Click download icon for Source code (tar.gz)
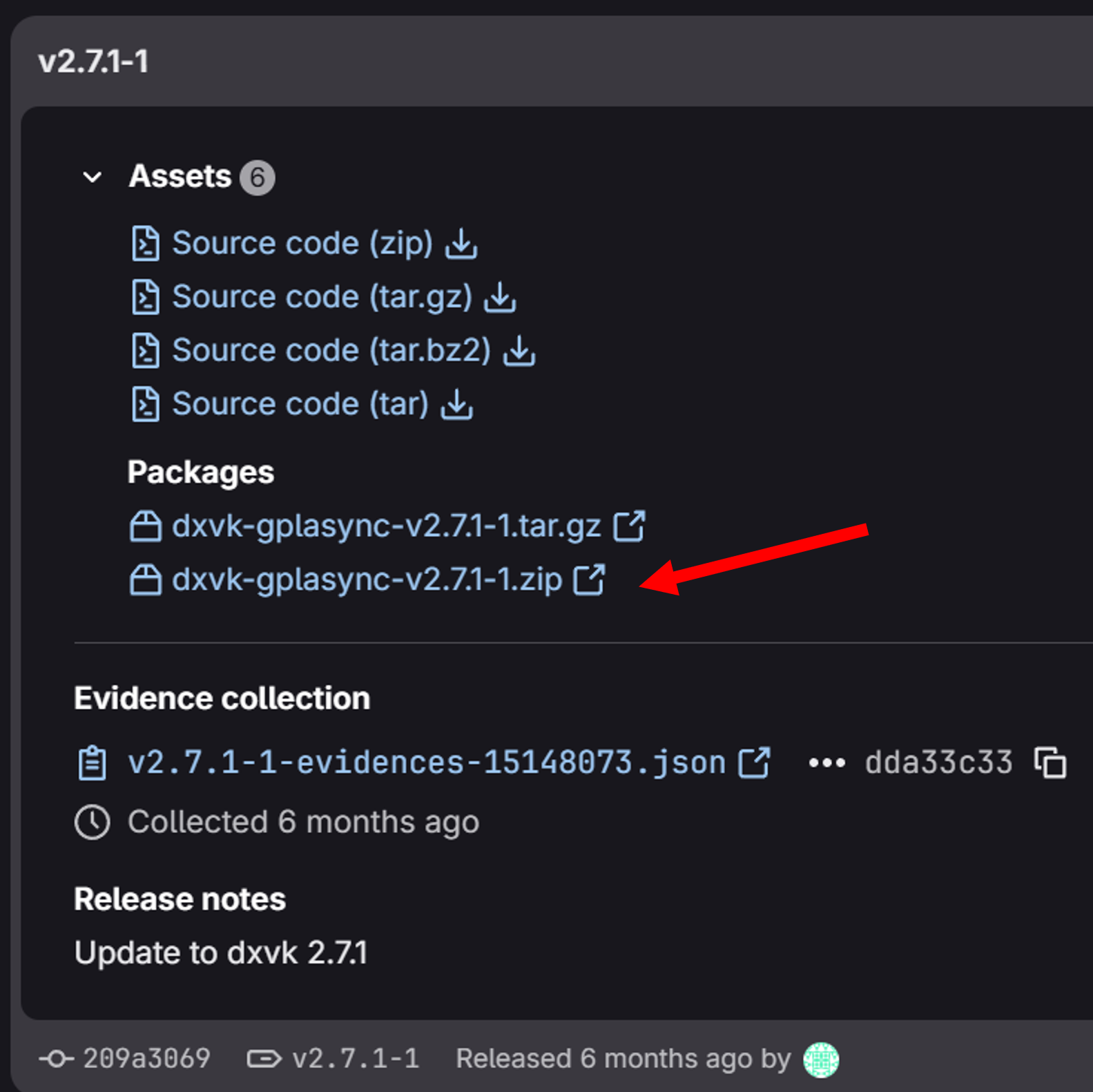1093x1092 pixels. 500,298
